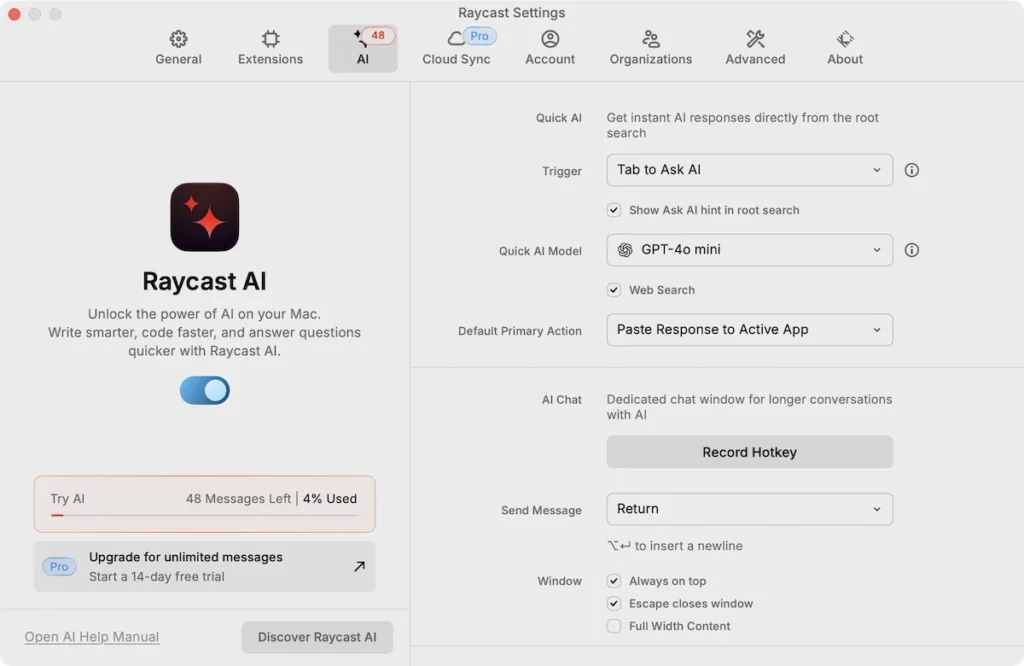
Task: Click the "48 Messages Left" text
Action: pyautogui.click(x=238, y=499)
